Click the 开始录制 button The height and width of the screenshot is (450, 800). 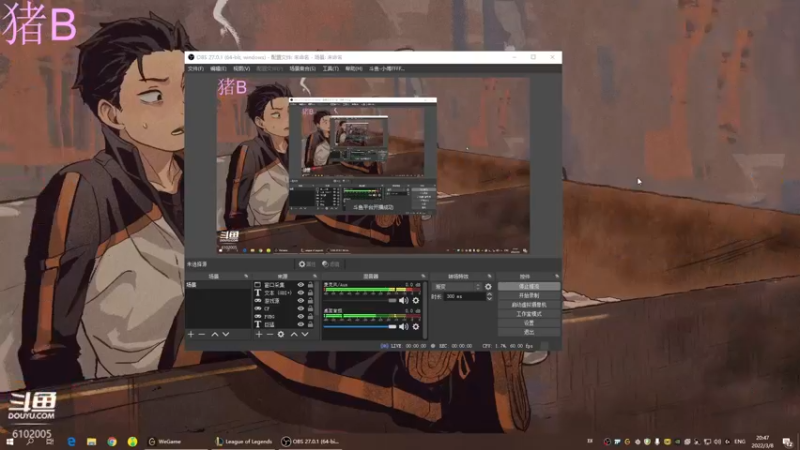tap(529, 295)
